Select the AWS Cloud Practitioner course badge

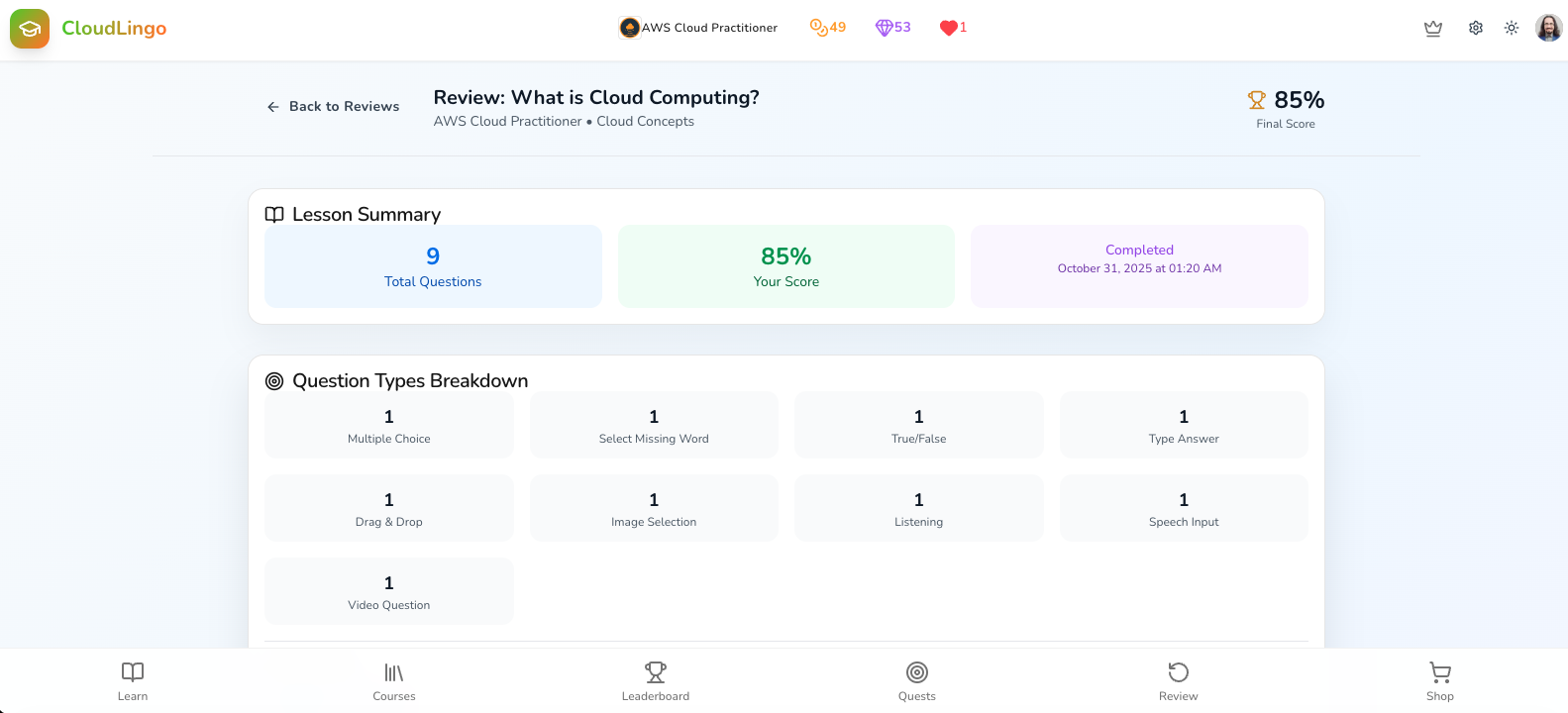tap(698, 28)
